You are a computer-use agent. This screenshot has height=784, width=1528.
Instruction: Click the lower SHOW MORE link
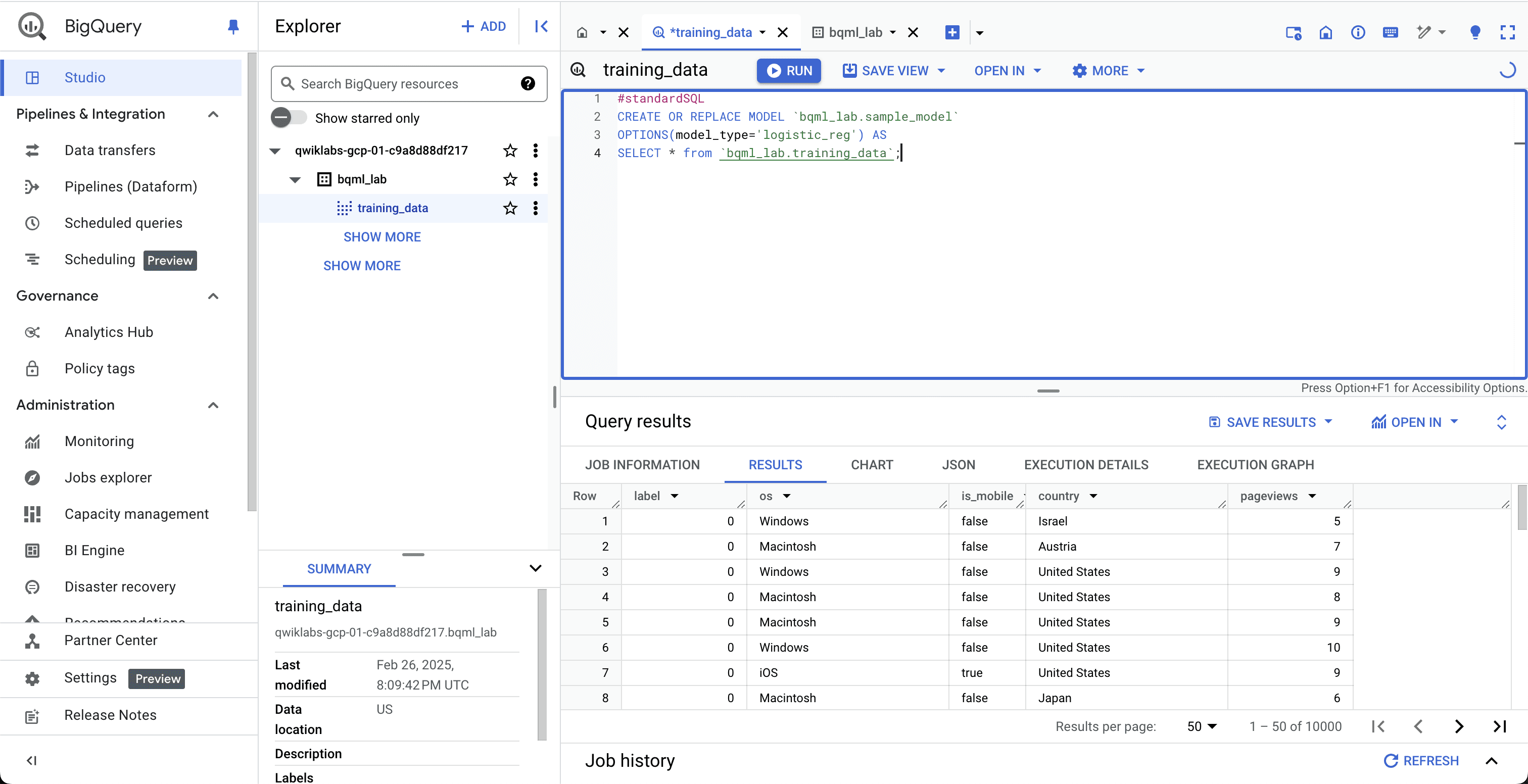362,266
